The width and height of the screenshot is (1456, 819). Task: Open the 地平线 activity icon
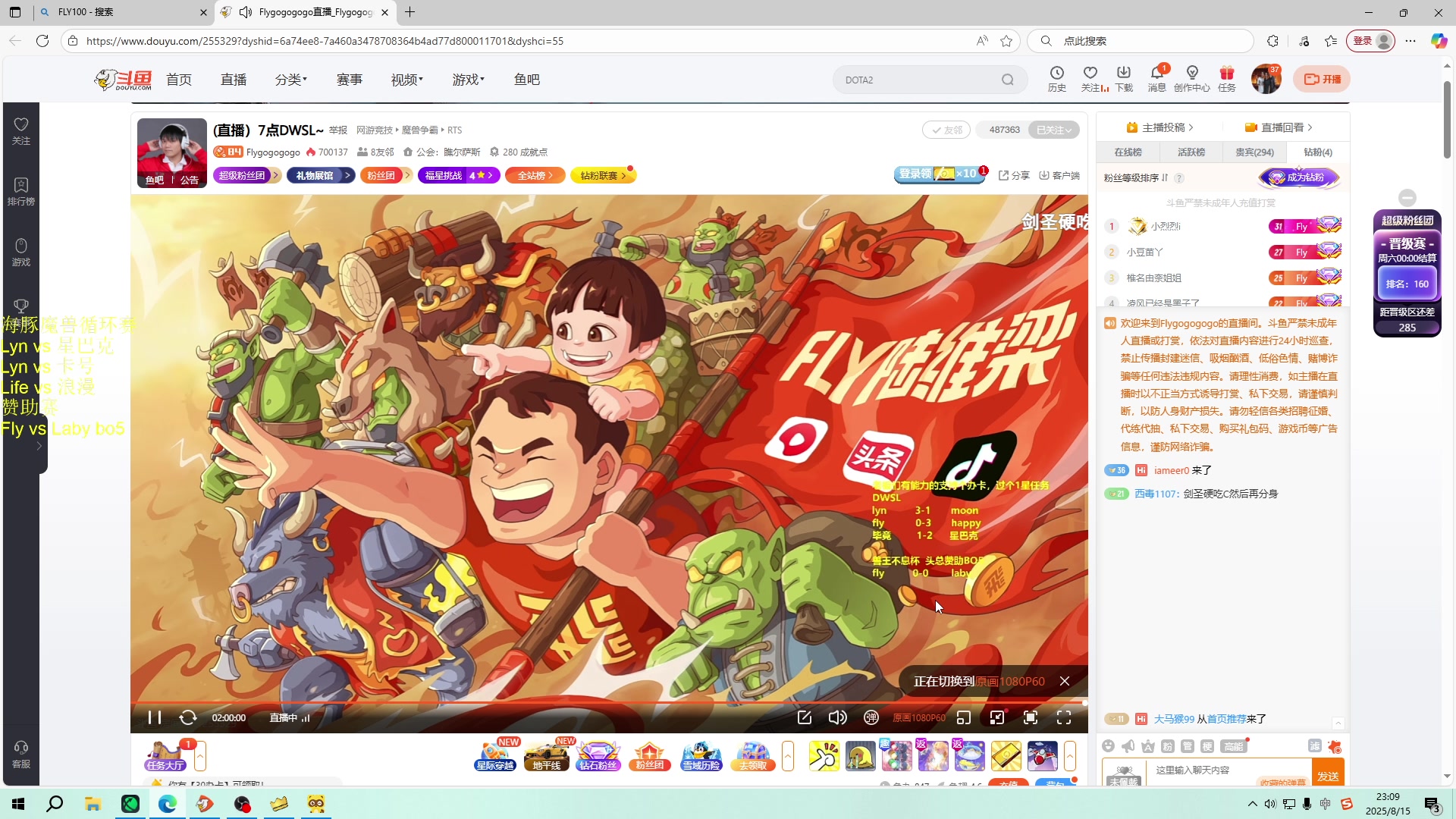click(x=546, y=756)
